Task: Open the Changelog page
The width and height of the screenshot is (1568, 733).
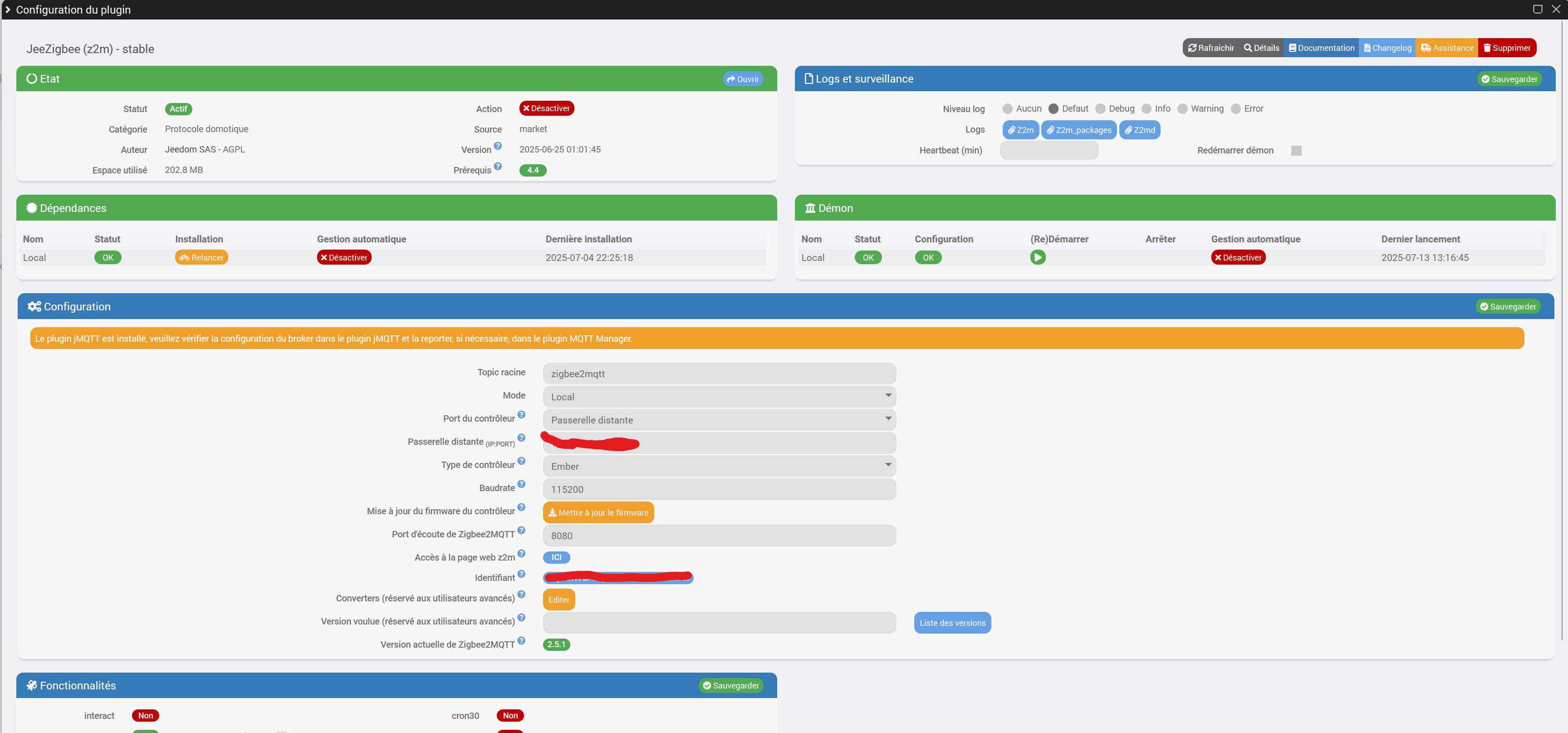Action: (1387, 48)
